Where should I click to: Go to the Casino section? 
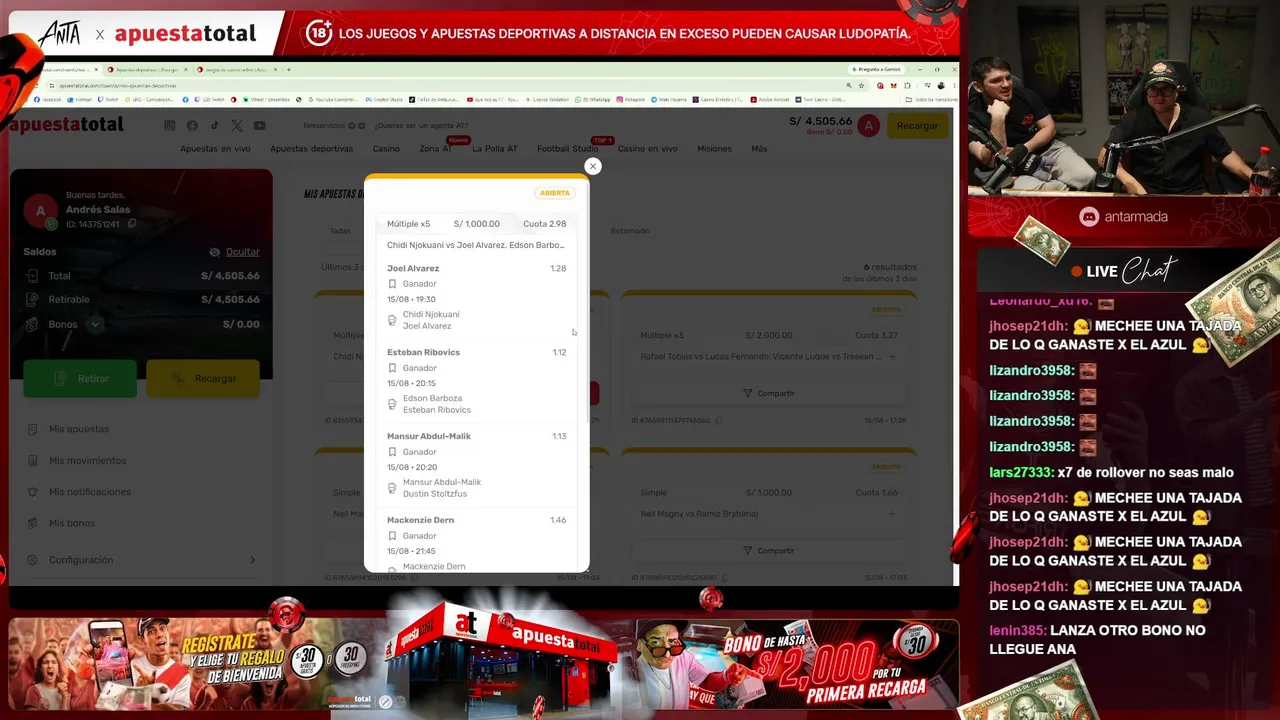click(x=386, y=149)
